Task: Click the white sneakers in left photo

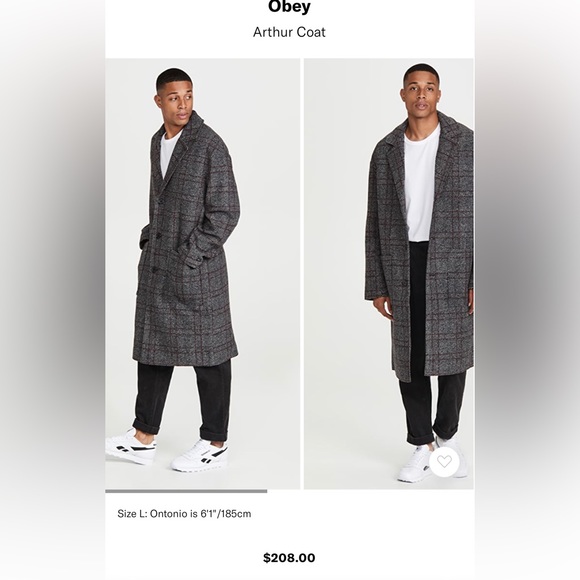Action: pyautogui.click(x=166, y=451)
